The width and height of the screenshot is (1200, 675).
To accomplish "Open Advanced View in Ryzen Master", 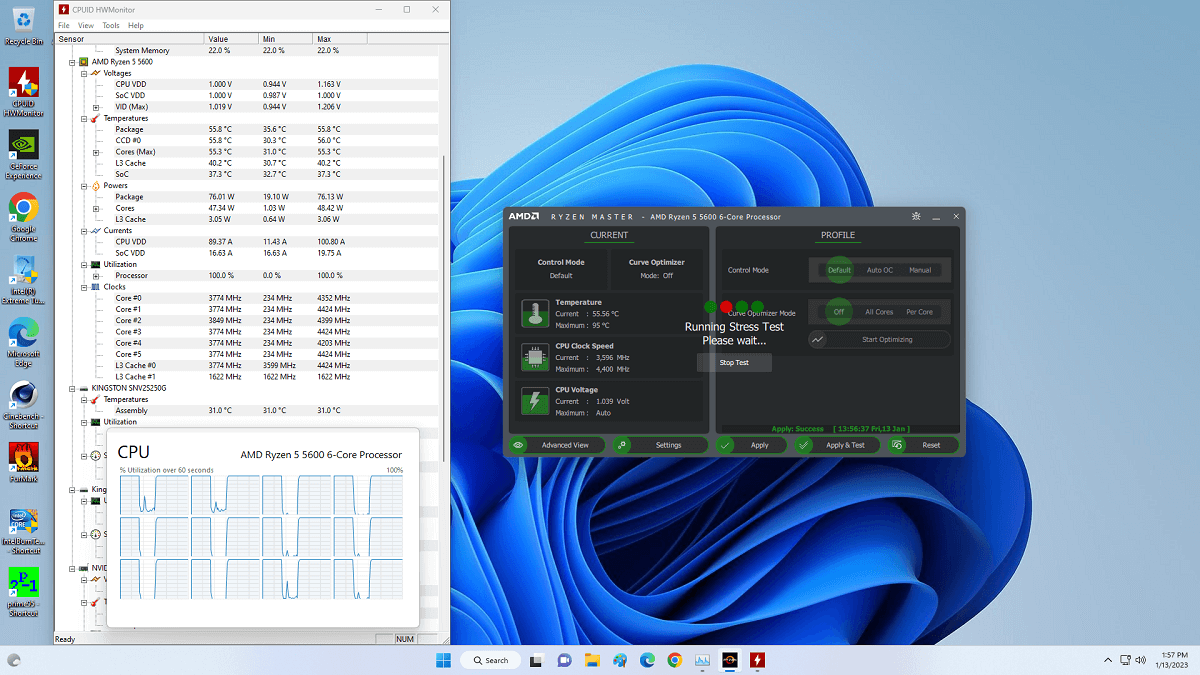I will [x=556, y=445].
